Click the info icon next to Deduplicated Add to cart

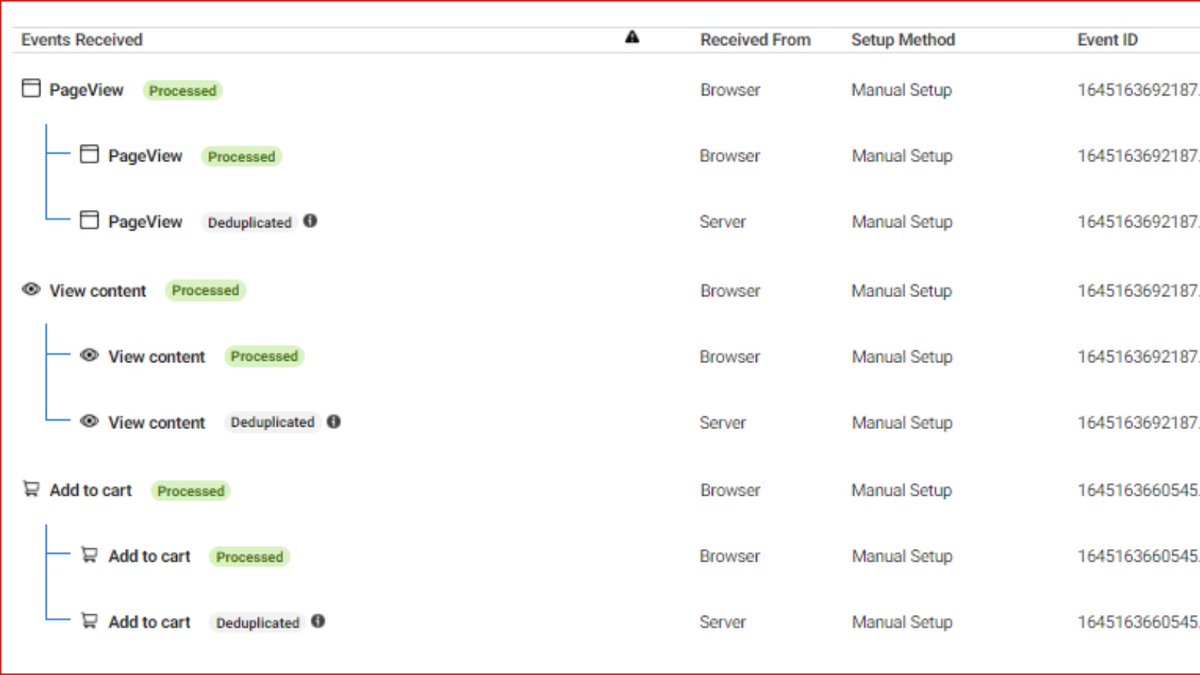[318, 621]
